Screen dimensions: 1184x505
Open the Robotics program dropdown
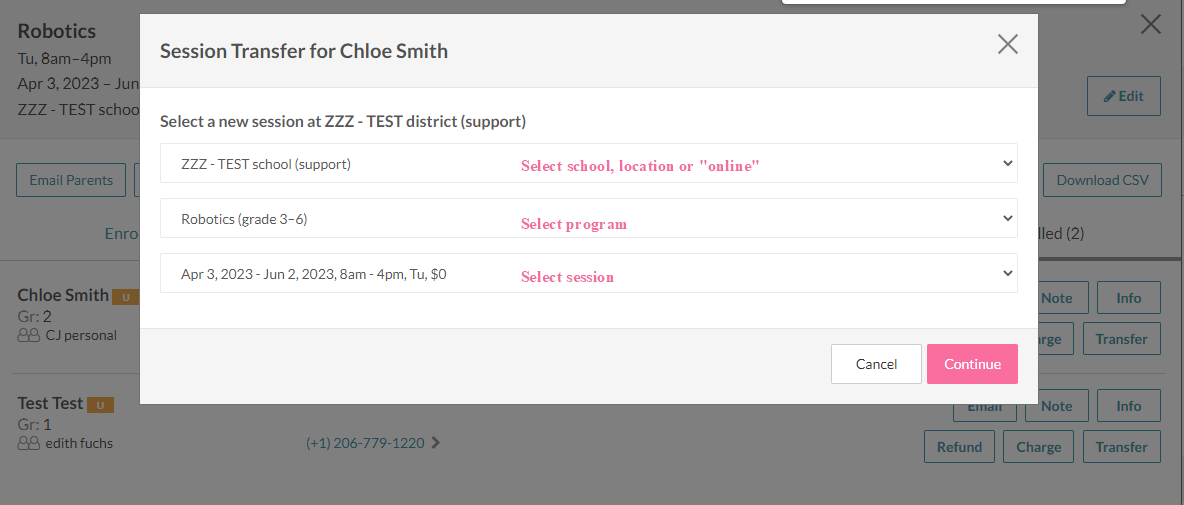coord(589,218)
